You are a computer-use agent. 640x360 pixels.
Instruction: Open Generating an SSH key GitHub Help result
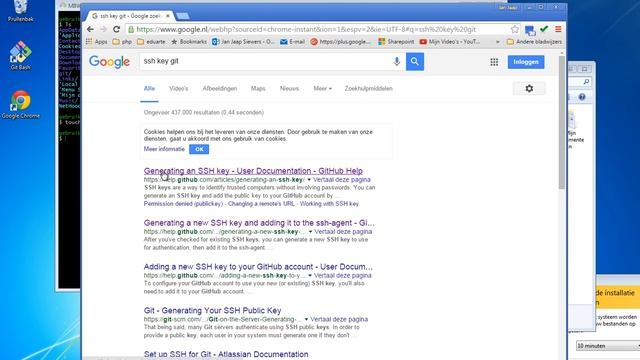pyautogui.click(x=253, y=171)
